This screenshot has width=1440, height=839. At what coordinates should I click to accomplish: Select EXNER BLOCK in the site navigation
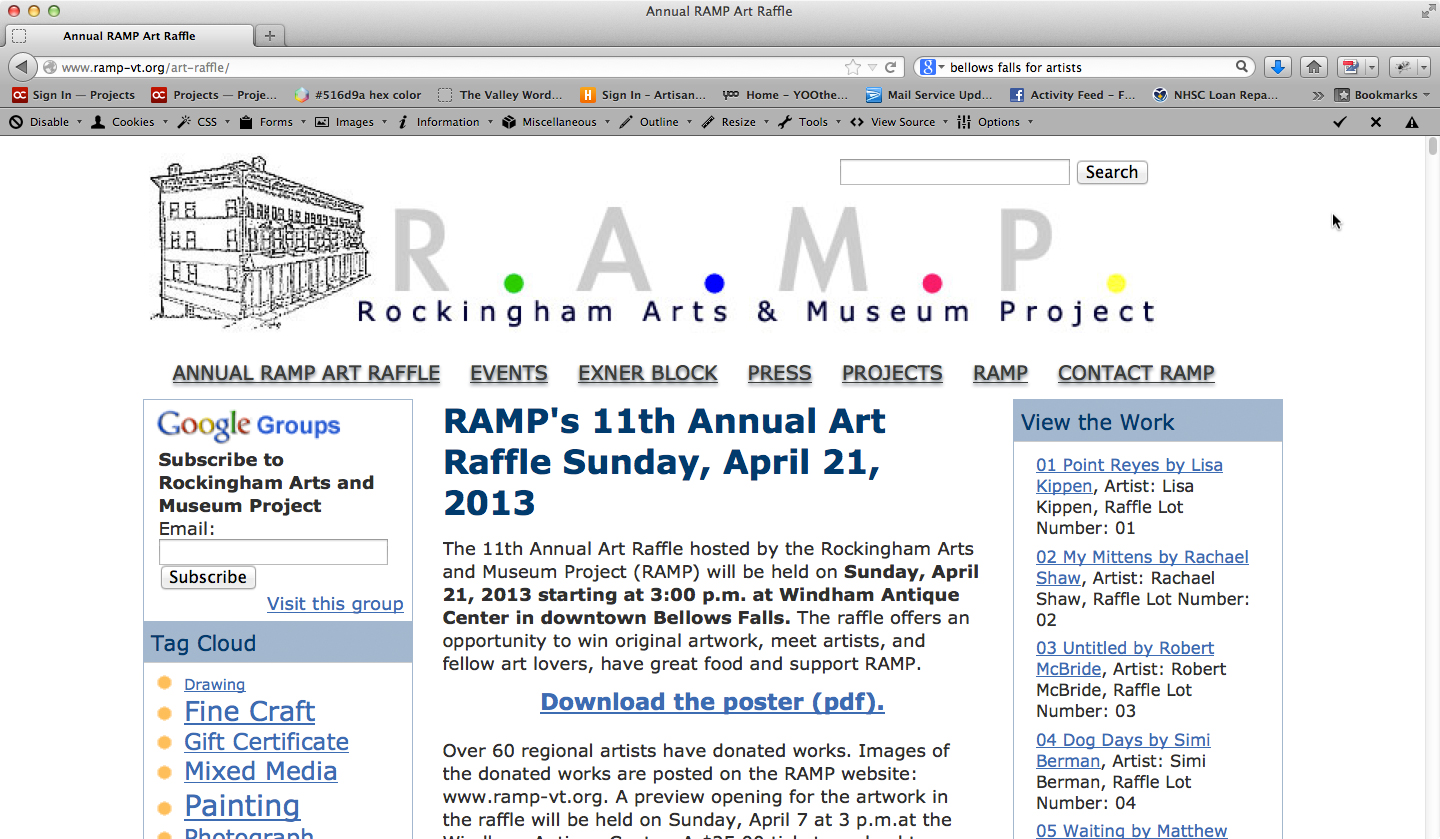pos(647,373)
